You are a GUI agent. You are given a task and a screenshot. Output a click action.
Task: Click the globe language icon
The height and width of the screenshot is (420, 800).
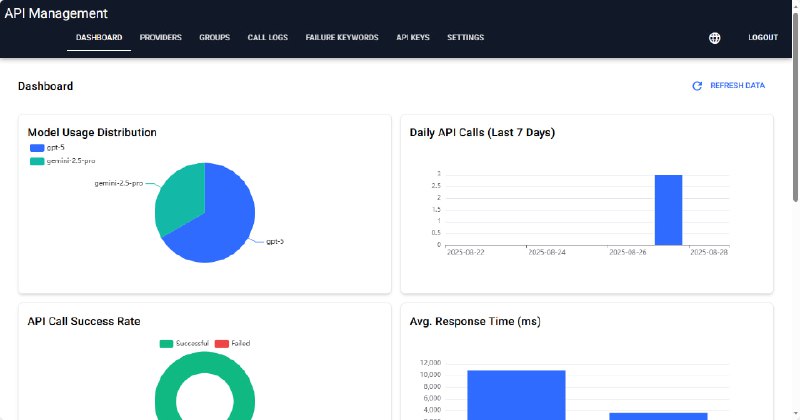click(x=714, y=38)
